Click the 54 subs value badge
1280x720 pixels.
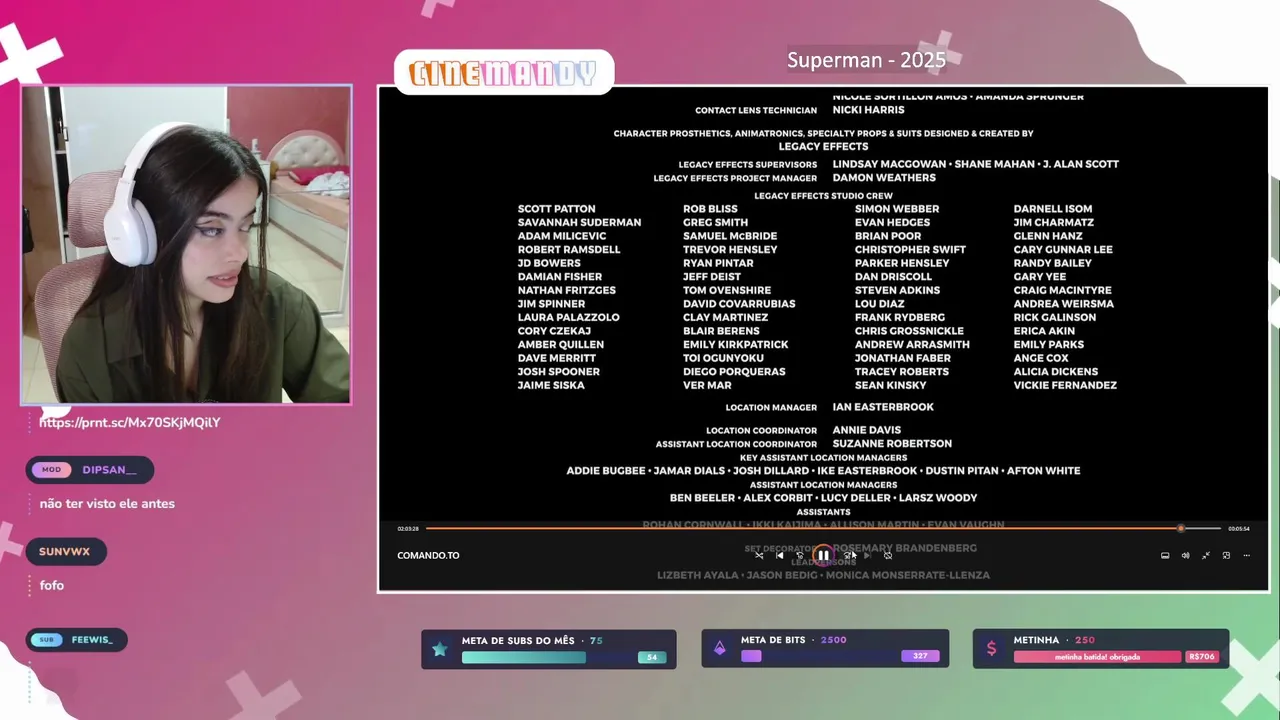652,658
